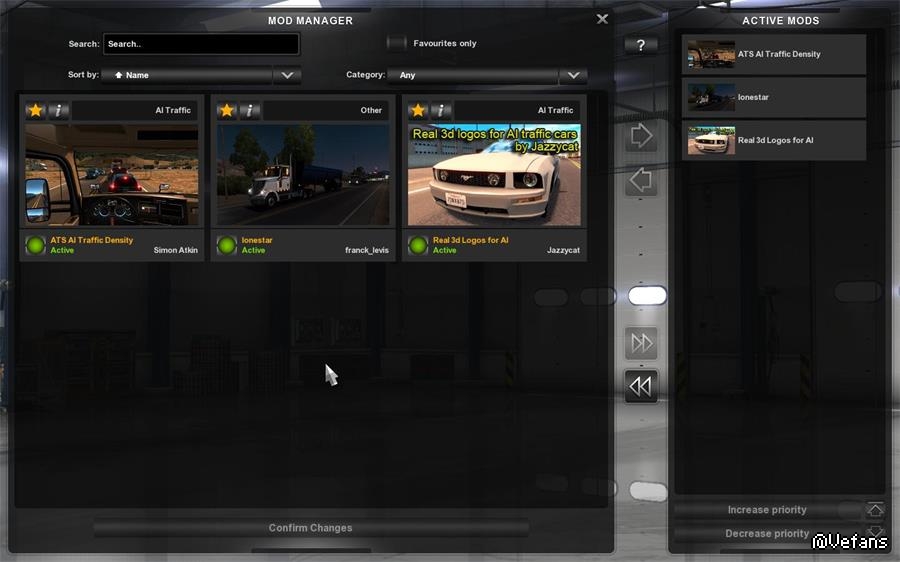Screen dimensions: 900x562
Task: Toggle favourite star on ATS AI Traffic Density
Action: pos(36,110)
